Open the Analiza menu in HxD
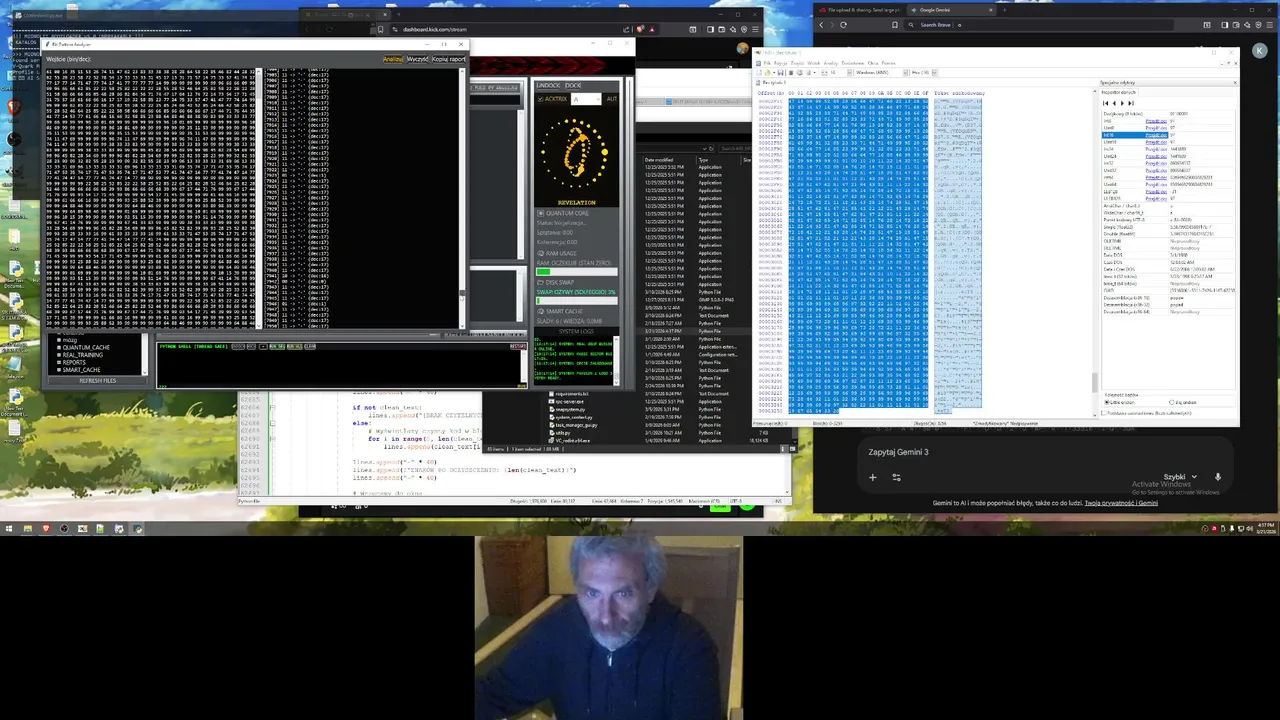The image size is (1280, 720). pyautogui.click(x=831, y=63)
